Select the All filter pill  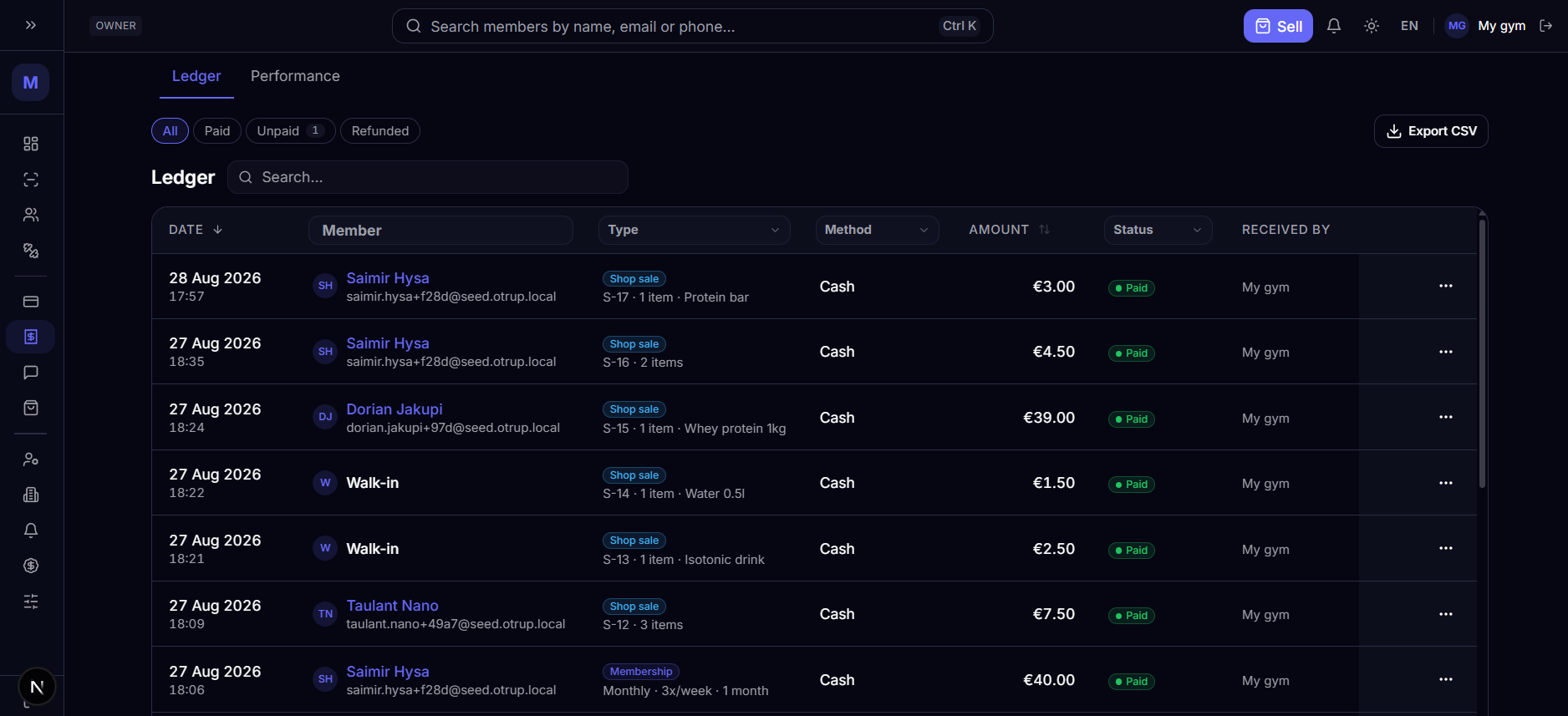[170, 131]
